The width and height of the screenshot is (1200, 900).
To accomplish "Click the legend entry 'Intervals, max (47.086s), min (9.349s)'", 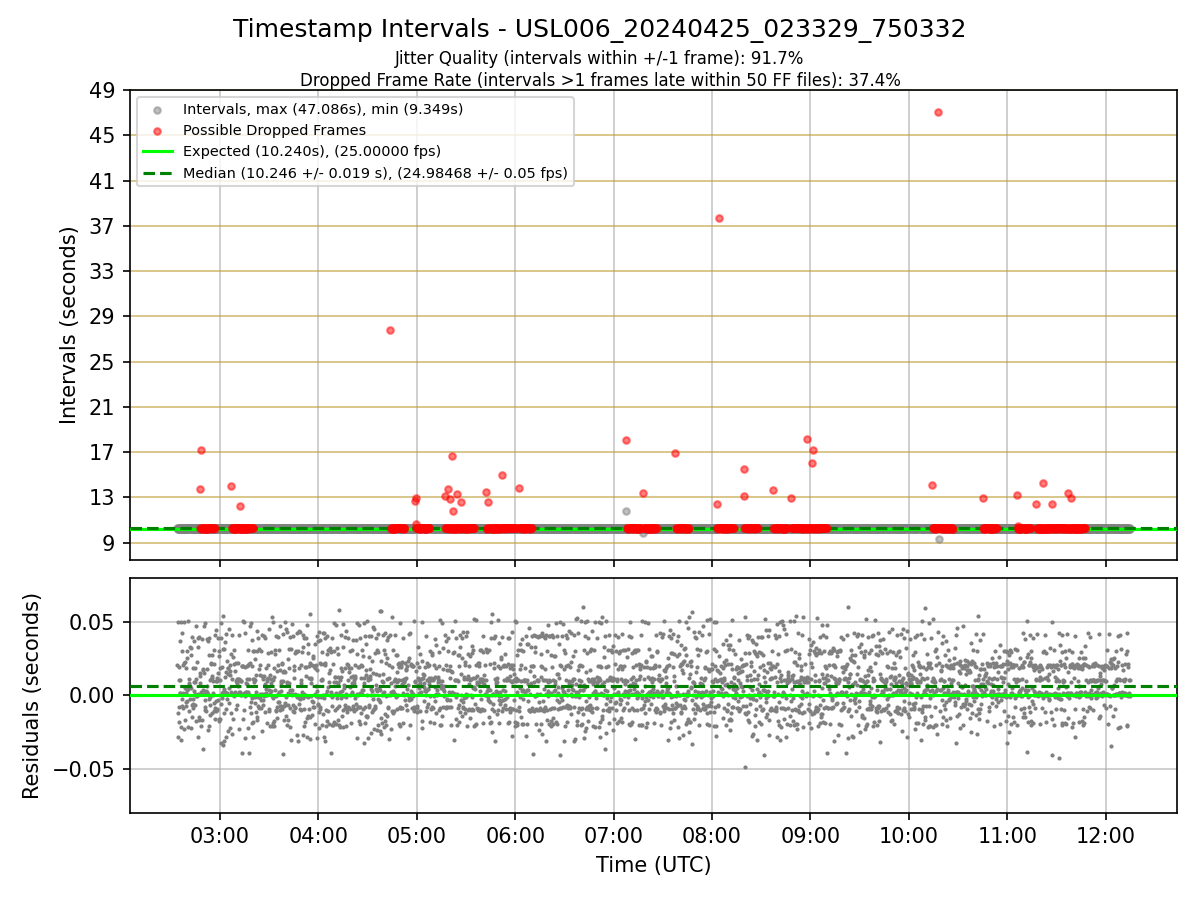I will [x=323, y=108].
